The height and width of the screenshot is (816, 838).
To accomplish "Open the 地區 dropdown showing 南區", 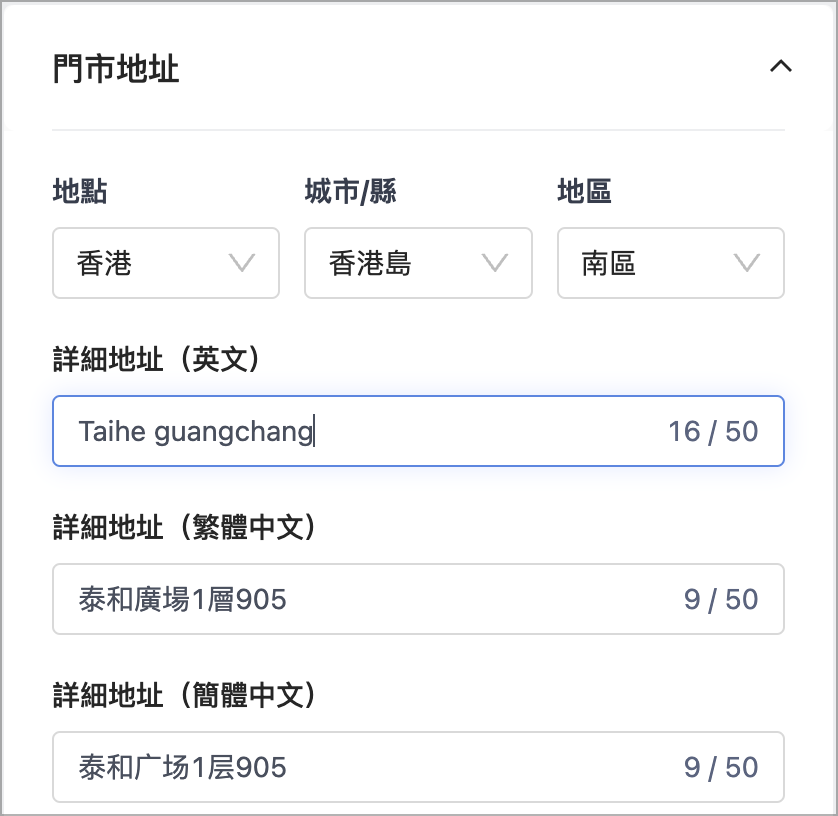I will 671,263.
